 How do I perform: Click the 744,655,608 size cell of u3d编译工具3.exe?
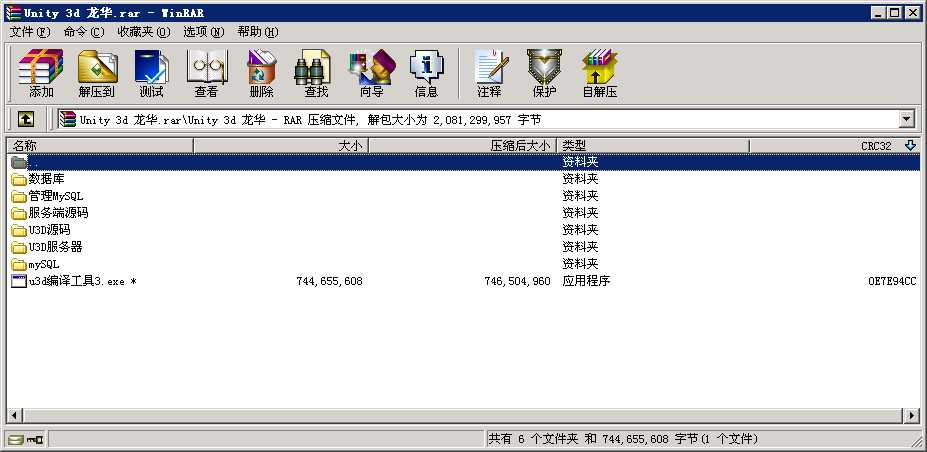[329, 282]
